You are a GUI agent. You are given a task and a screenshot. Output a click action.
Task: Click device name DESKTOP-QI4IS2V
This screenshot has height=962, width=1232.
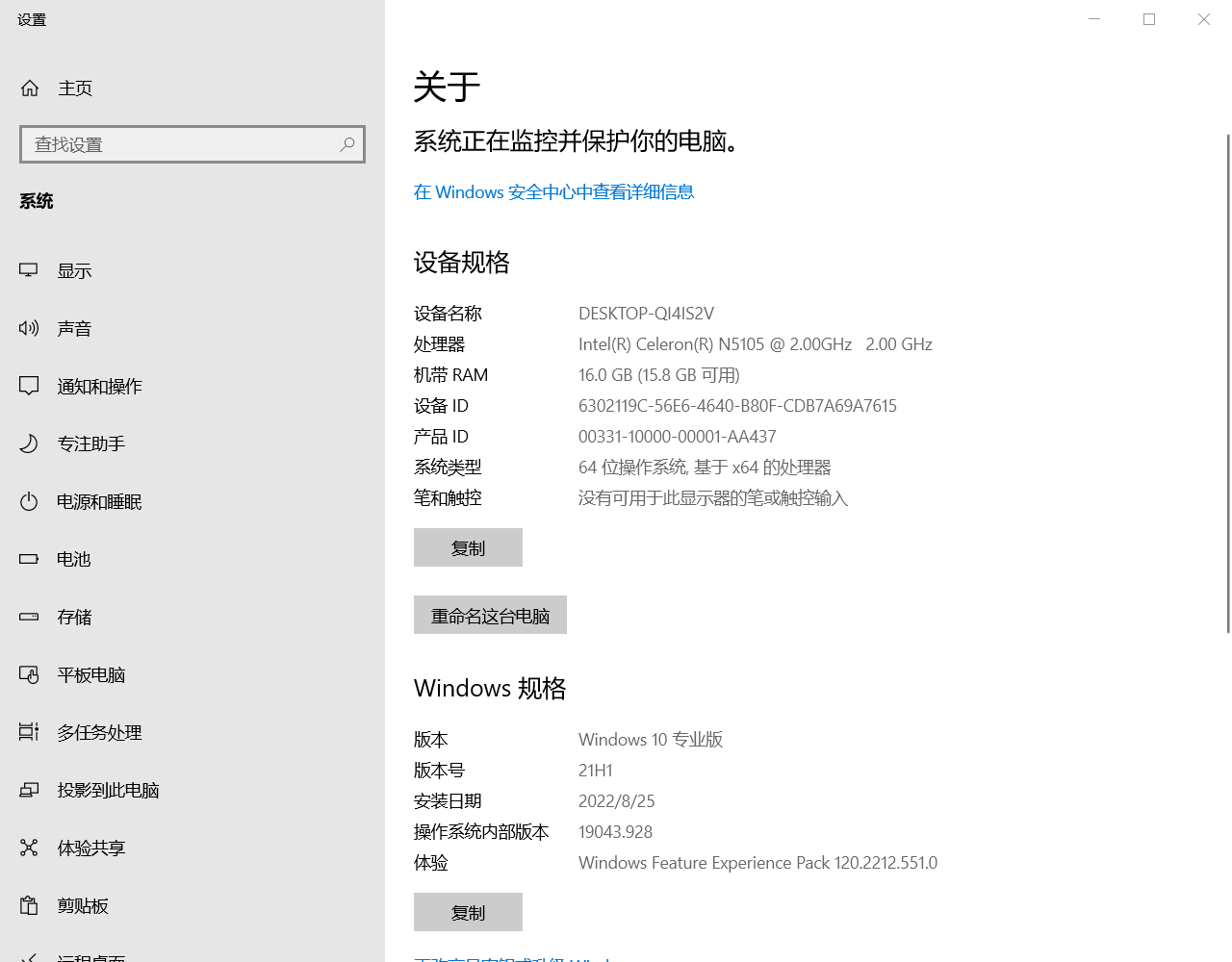coord(646,314)
